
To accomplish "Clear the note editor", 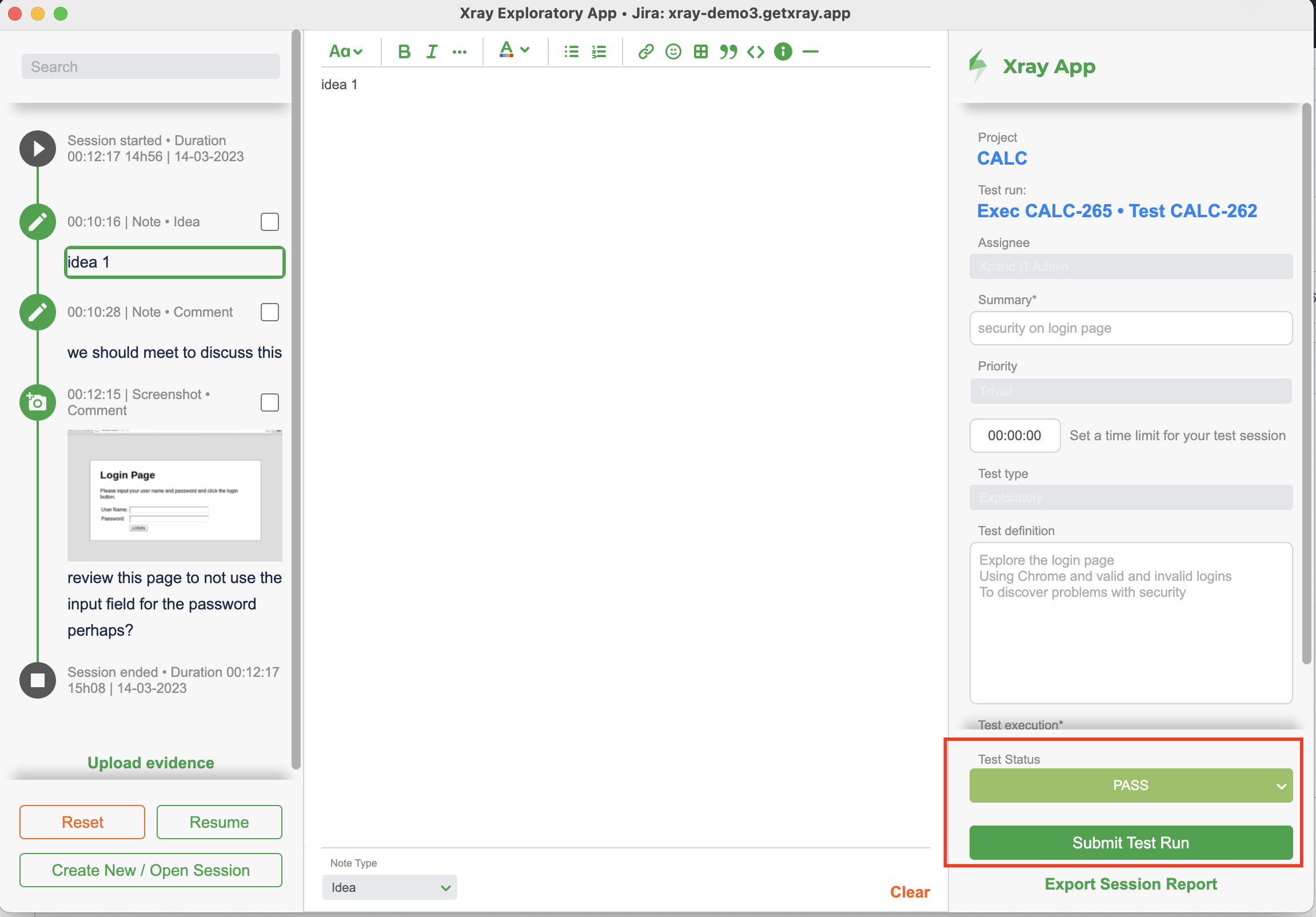I will pyautogui.click(x=910, y=892).
